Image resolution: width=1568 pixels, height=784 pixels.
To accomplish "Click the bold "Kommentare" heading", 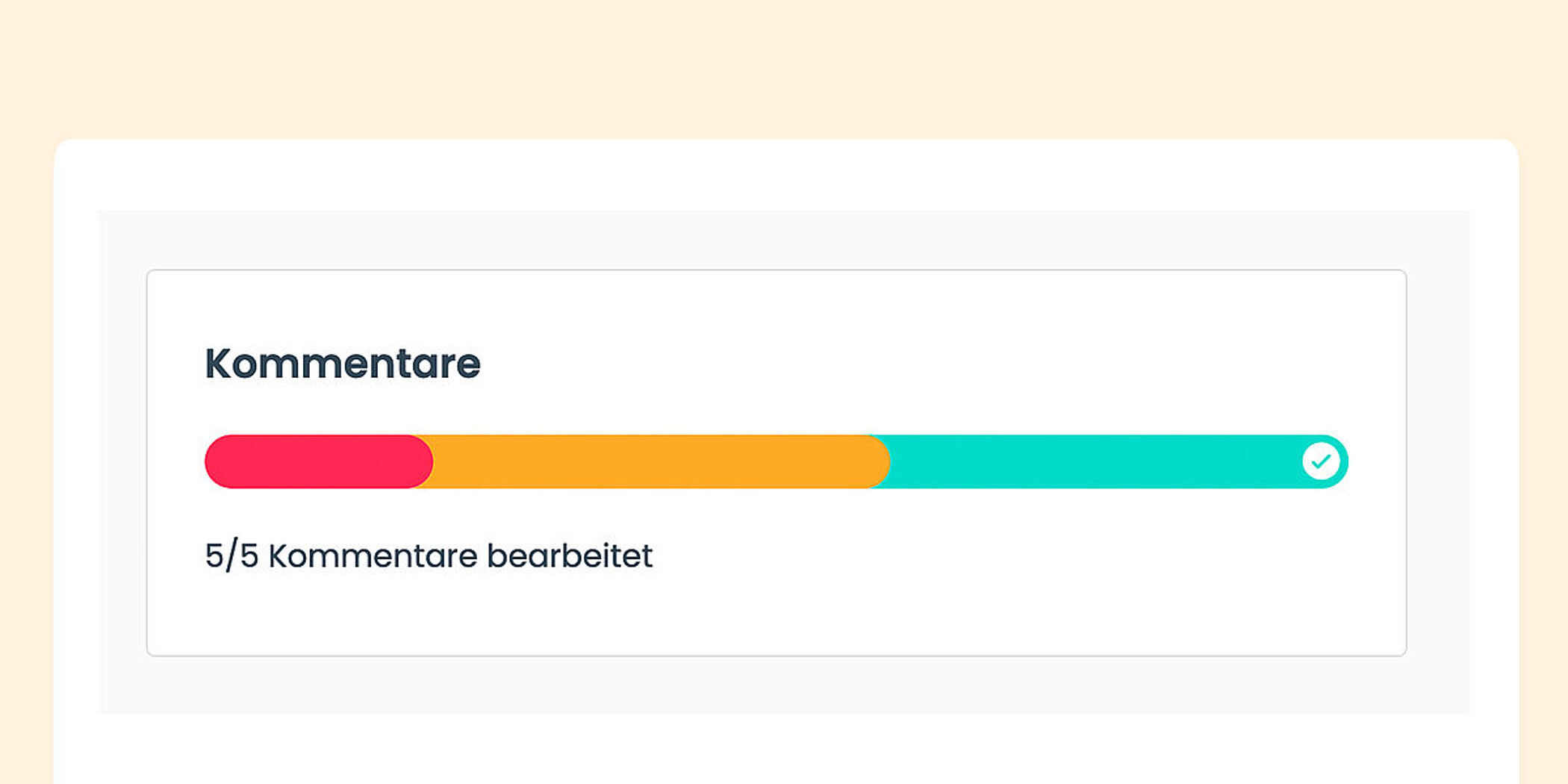I will [343, 364].
